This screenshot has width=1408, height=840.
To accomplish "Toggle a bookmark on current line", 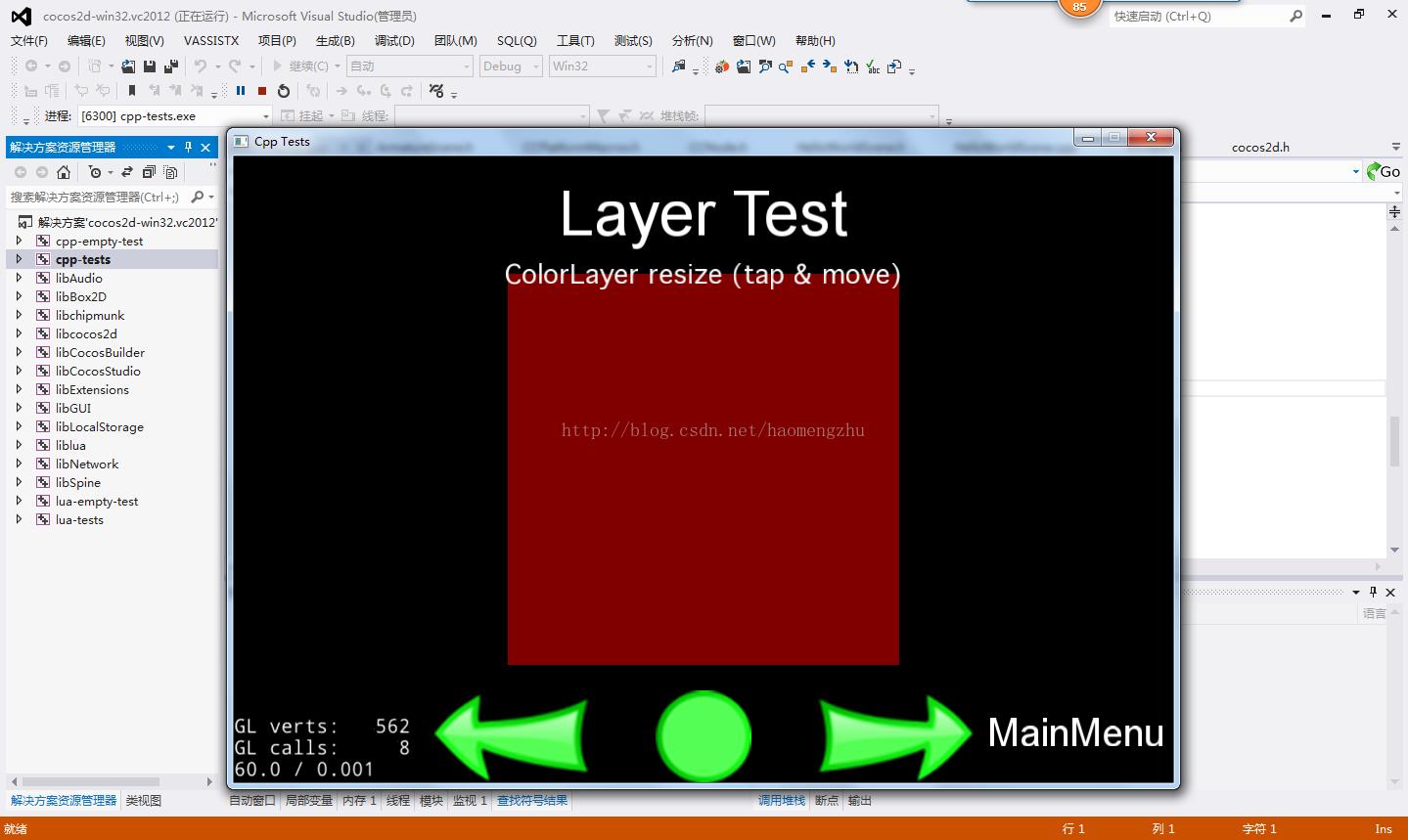I will pos(132,91).
